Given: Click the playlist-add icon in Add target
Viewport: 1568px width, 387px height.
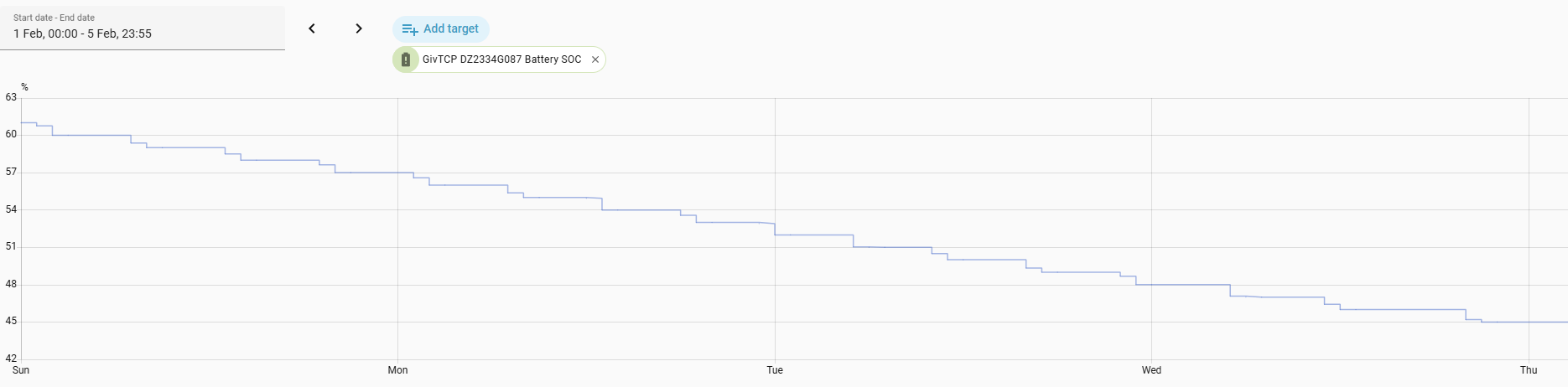Looking at the screenshot, I should 410,29.
